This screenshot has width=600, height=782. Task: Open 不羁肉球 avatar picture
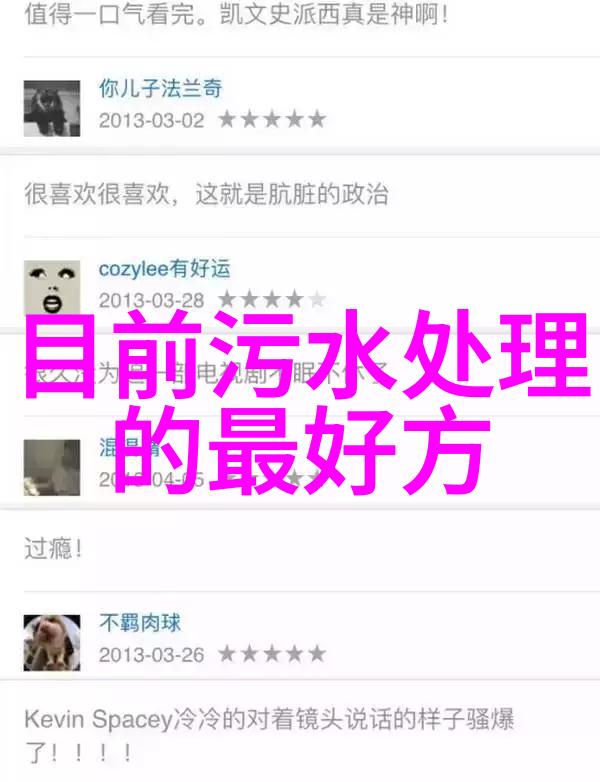pyautogui.click(x=52, y=642)
